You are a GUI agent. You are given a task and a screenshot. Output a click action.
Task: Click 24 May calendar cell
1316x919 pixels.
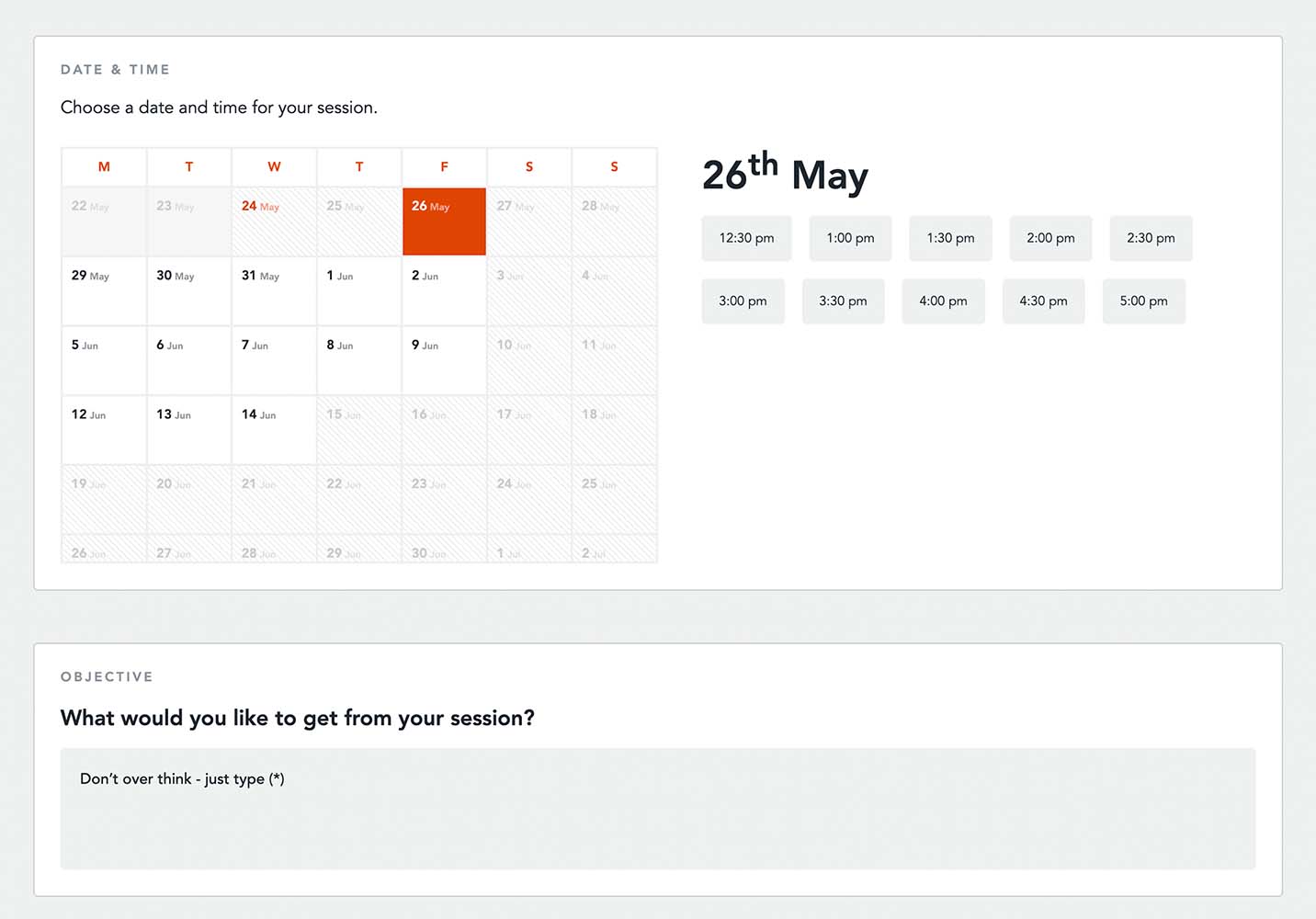click(x=274, y=221)
